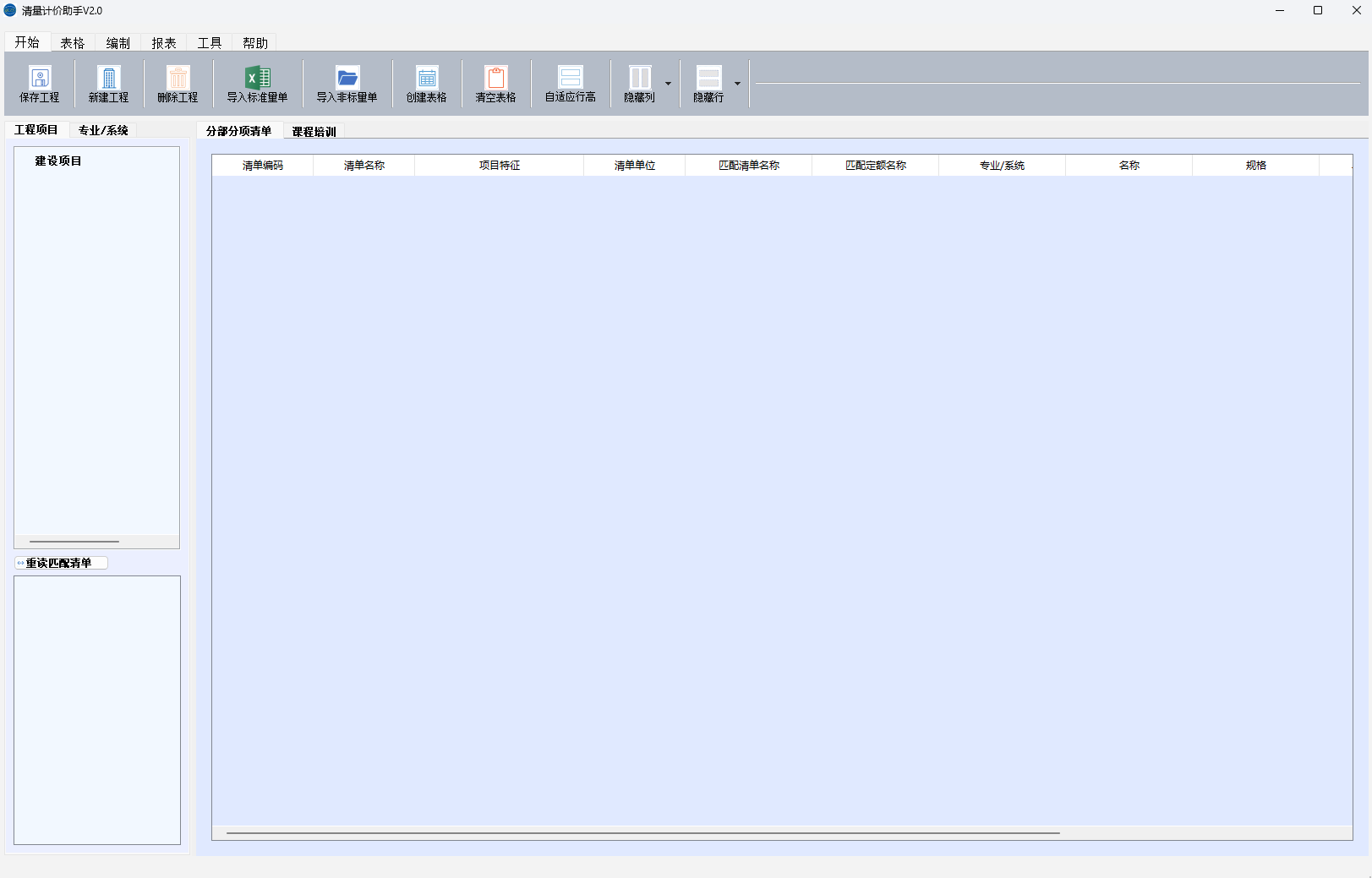This screenshot has height=878, width=1372.
Task: Click the 匹配定额名称 column header
Action: pos(876,166)
